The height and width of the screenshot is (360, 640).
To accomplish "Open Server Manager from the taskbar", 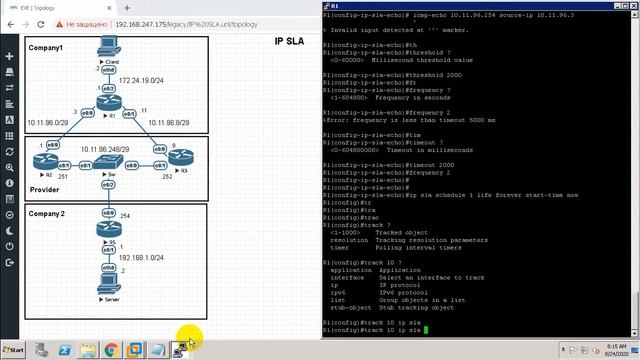I will point(42,350).
